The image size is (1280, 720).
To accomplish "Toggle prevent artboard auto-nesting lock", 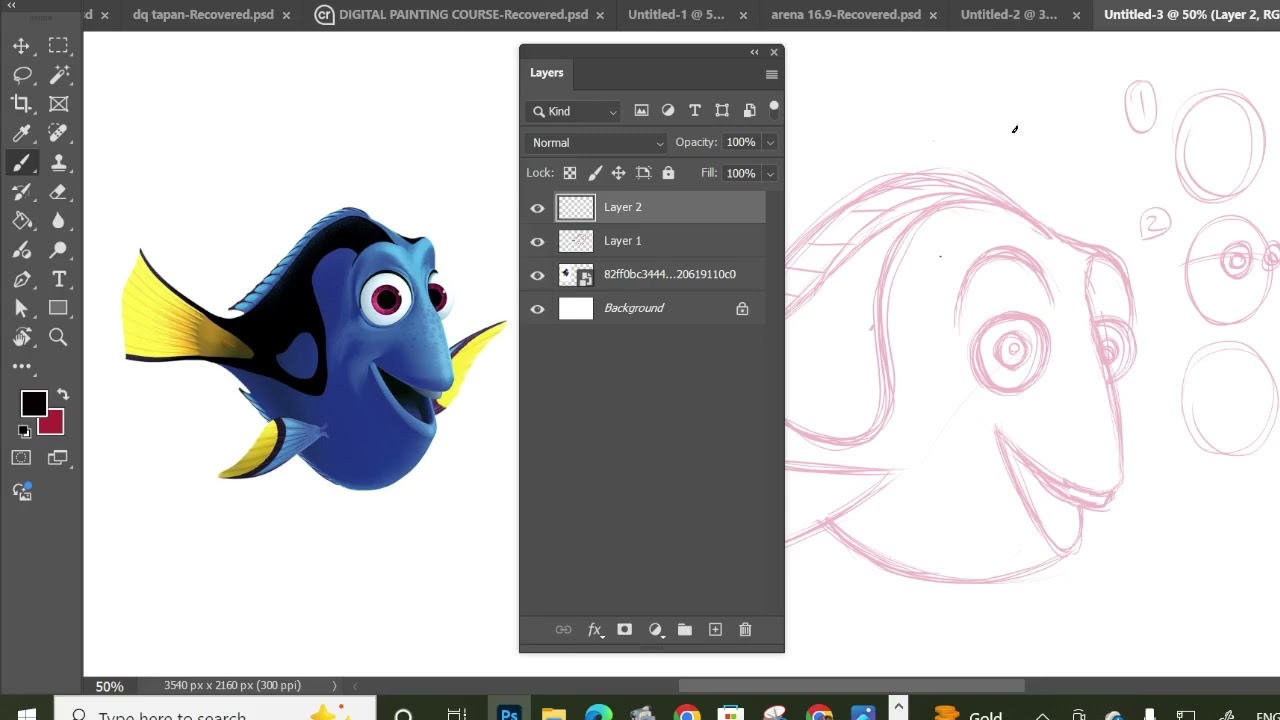I will 644,173.
